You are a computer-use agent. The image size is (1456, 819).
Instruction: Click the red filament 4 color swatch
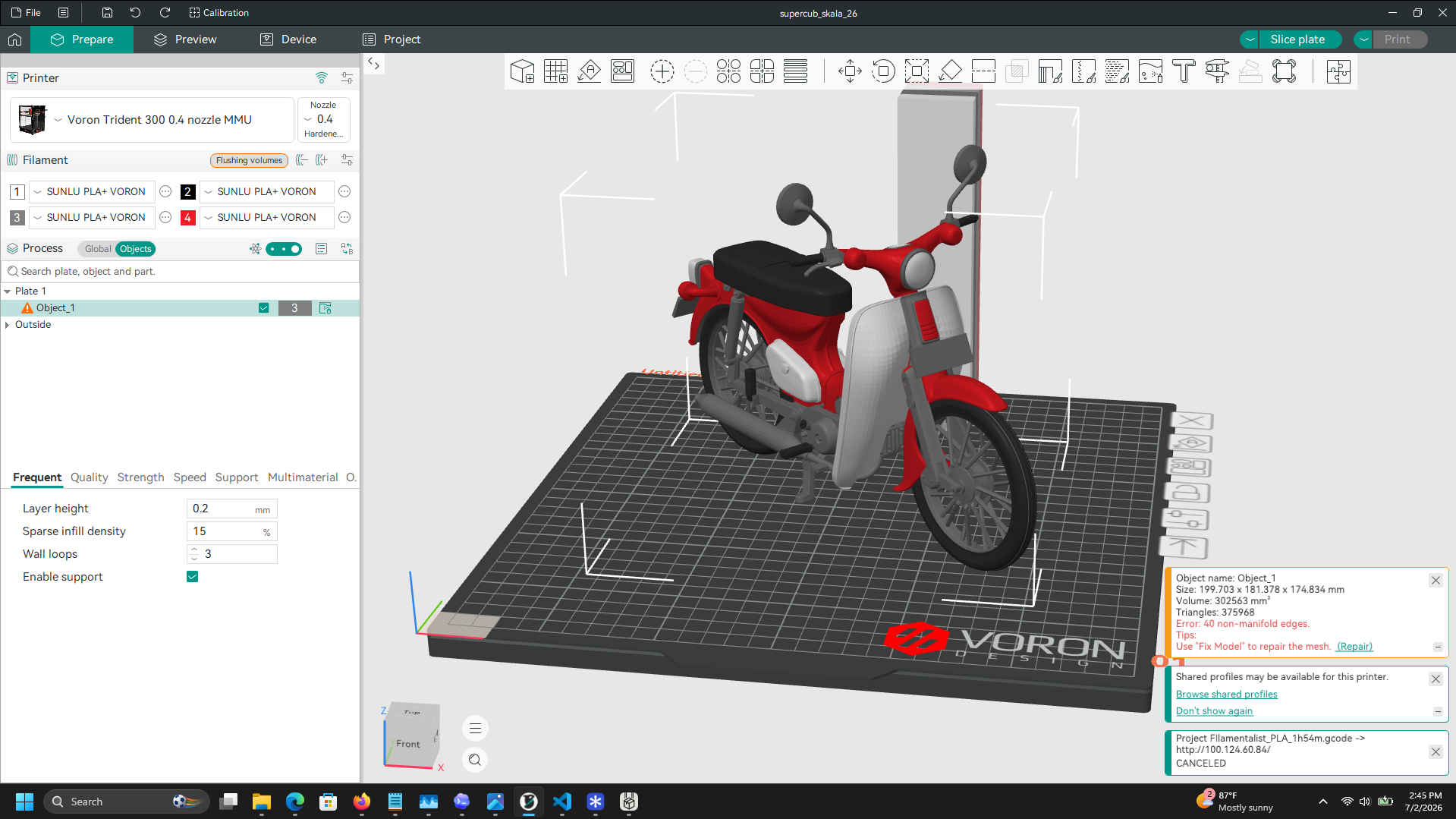(x=188, y=218)
